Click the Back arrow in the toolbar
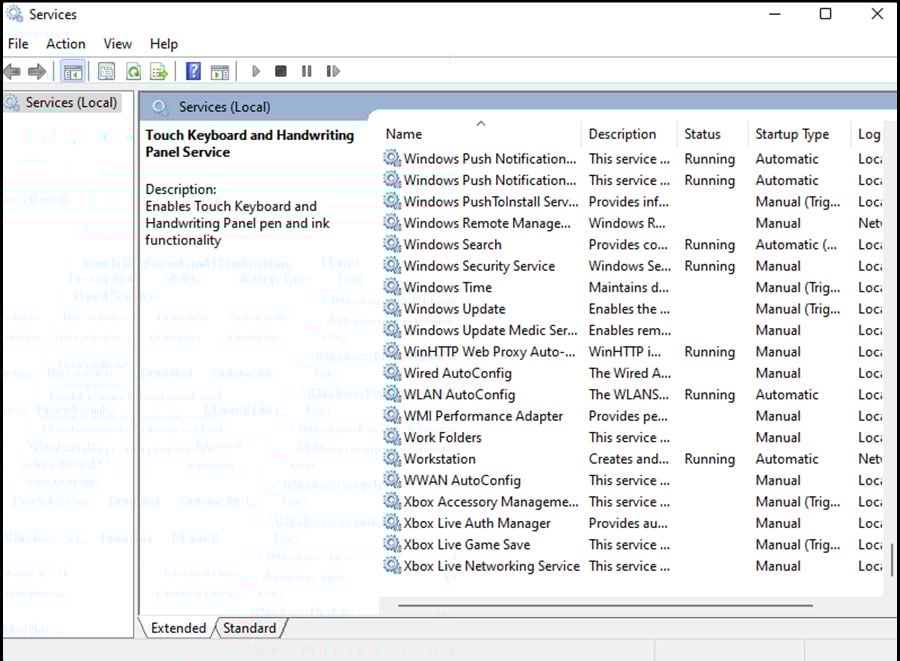This screenshot has width=900, height=661. [12, 72]
